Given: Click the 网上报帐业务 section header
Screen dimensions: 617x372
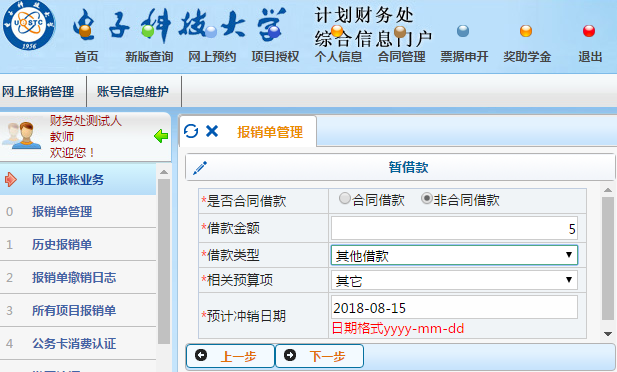Looking at the screenshot, I should (x=78, y=180).
